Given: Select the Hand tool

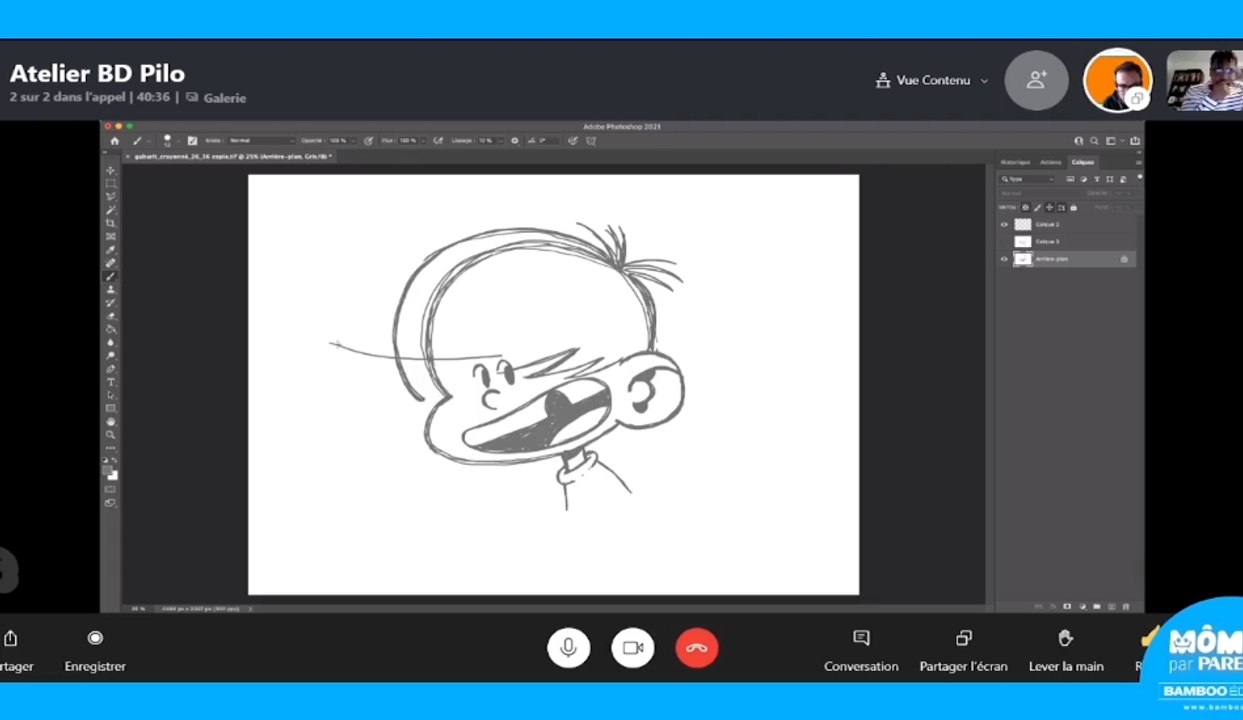Looking at the screenshot, I should pyautogui.click(x=111, y=421).
